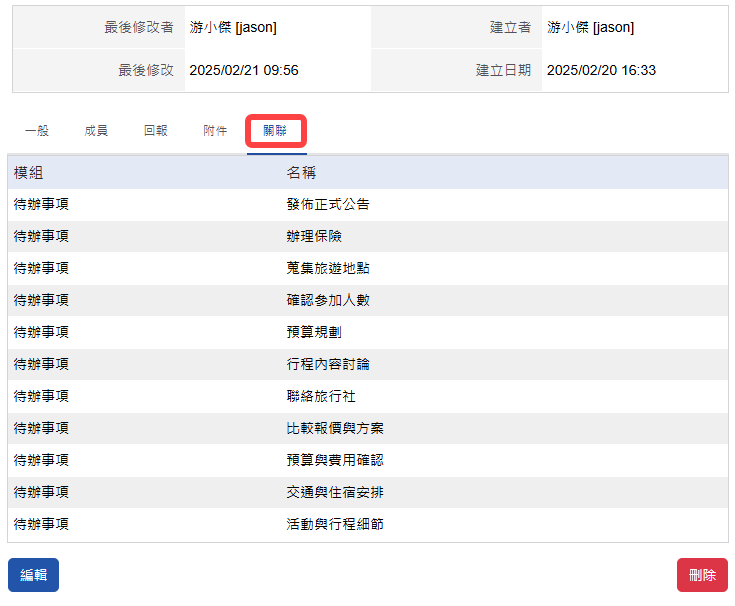Open the 發佈正式公告 item
The image size is (735, 606).
(328, 204)
